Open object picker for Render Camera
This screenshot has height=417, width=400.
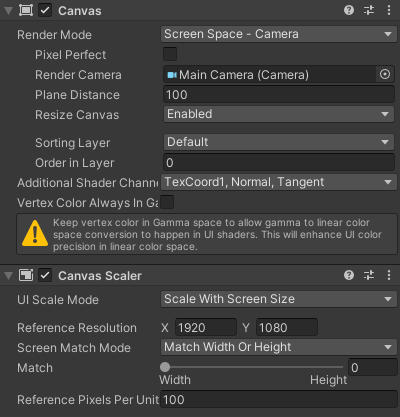click(385, 74)
